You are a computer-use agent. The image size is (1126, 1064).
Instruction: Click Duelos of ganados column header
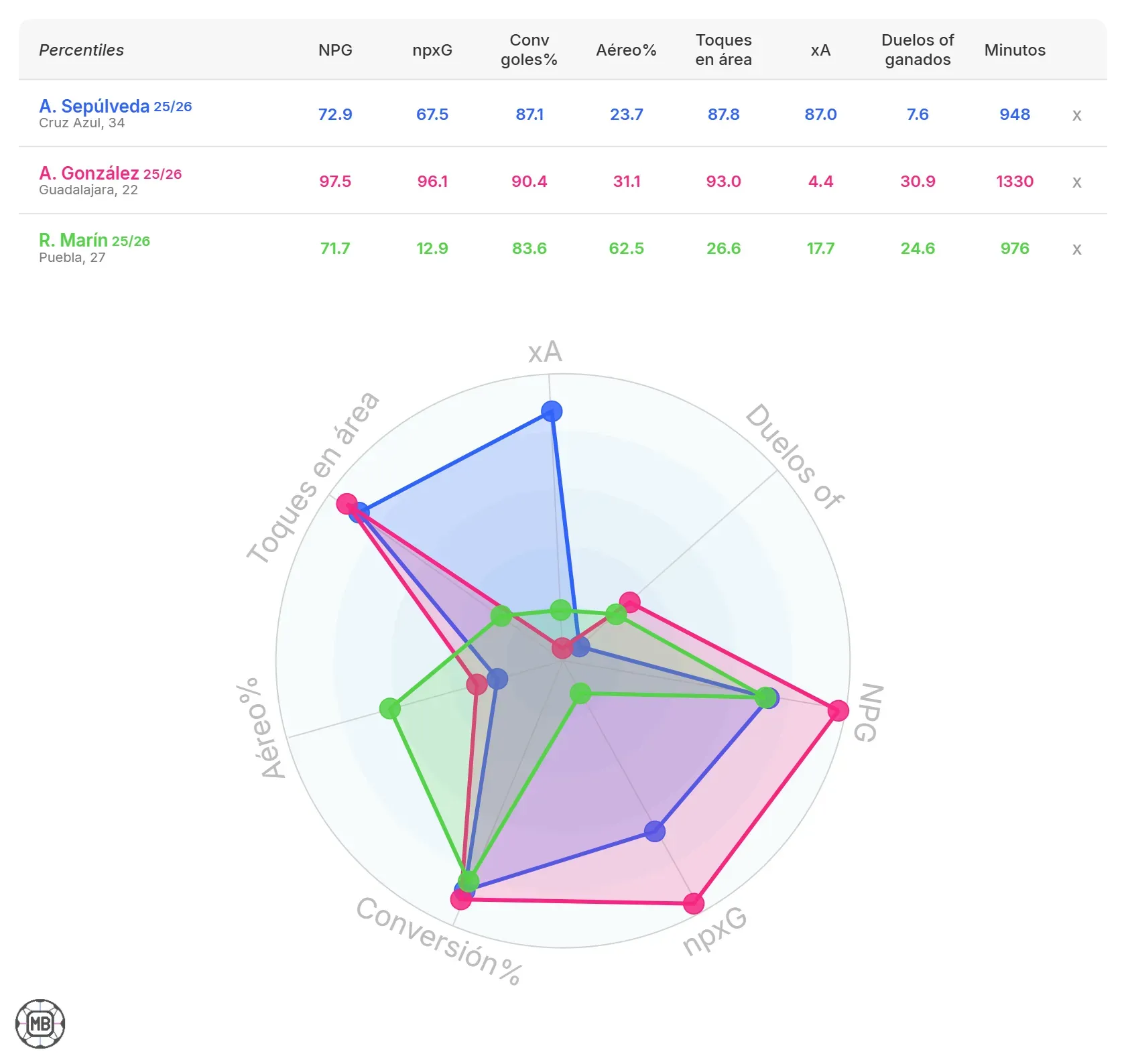pos(918,50)
